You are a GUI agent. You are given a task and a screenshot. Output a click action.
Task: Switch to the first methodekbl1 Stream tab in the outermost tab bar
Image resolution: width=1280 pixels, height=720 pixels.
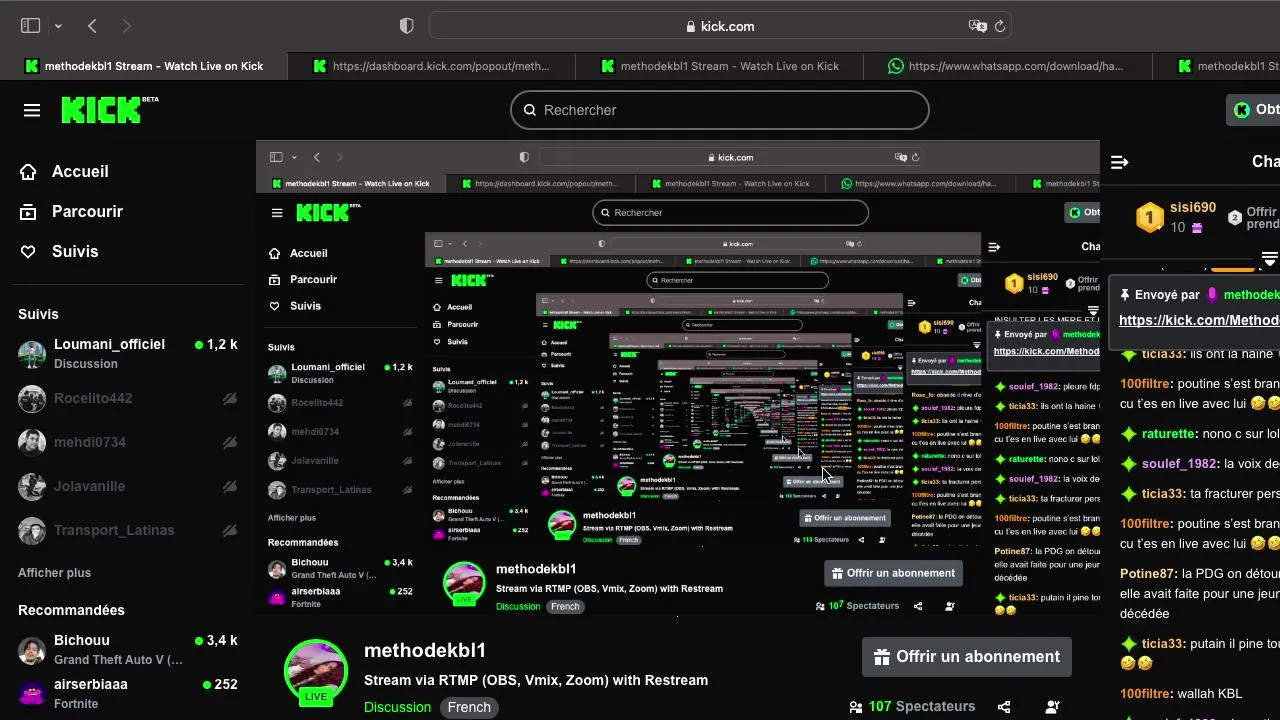(144, 66)
